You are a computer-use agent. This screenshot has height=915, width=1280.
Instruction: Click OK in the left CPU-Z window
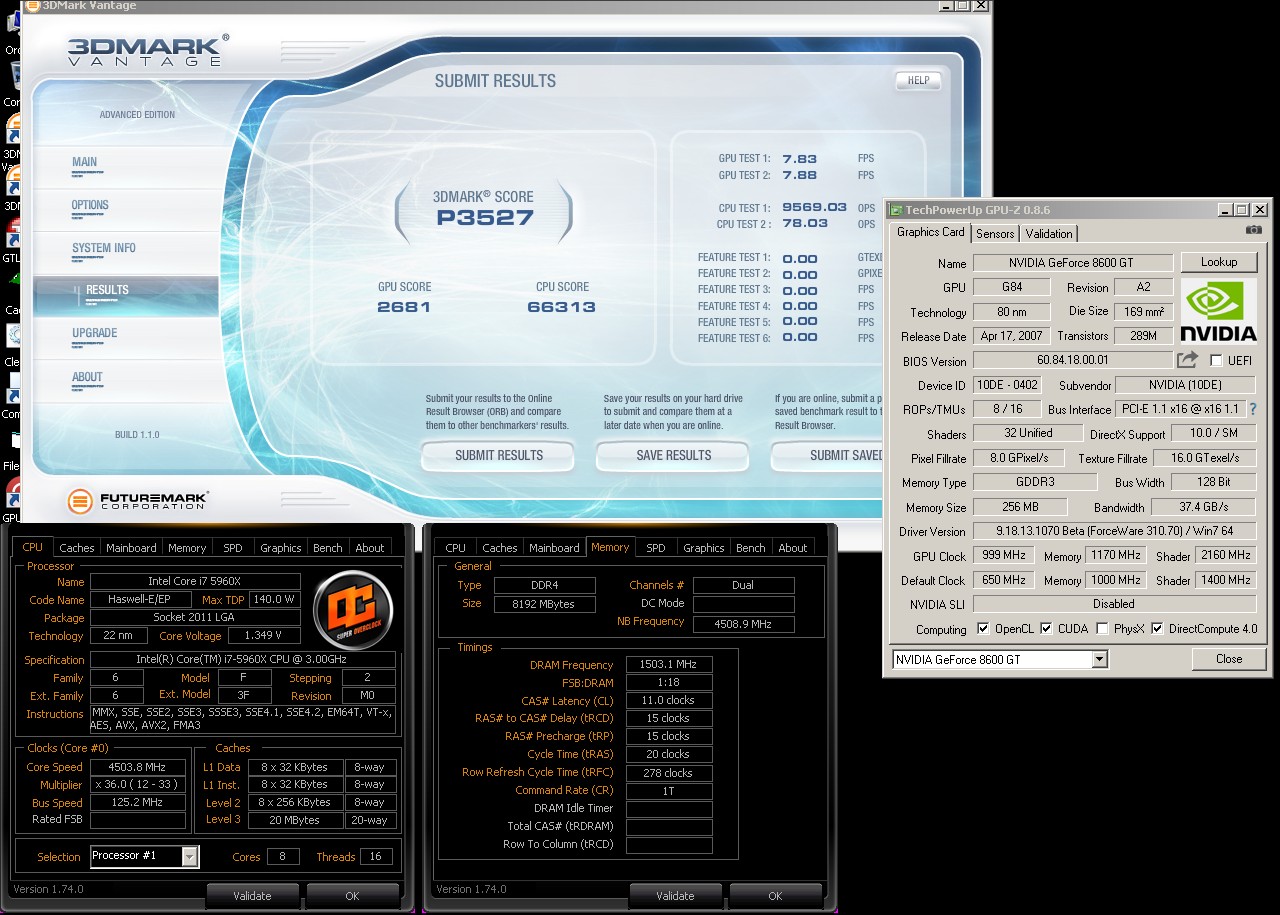point(352,896)
